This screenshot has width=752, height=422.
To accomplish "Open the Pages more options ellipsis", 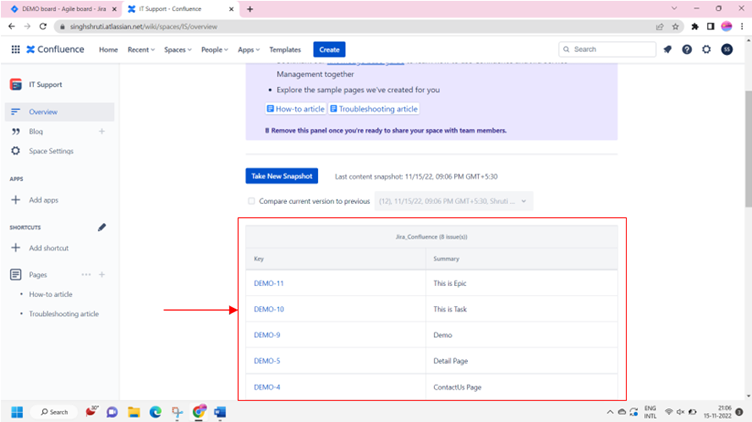I will point(86,275).
